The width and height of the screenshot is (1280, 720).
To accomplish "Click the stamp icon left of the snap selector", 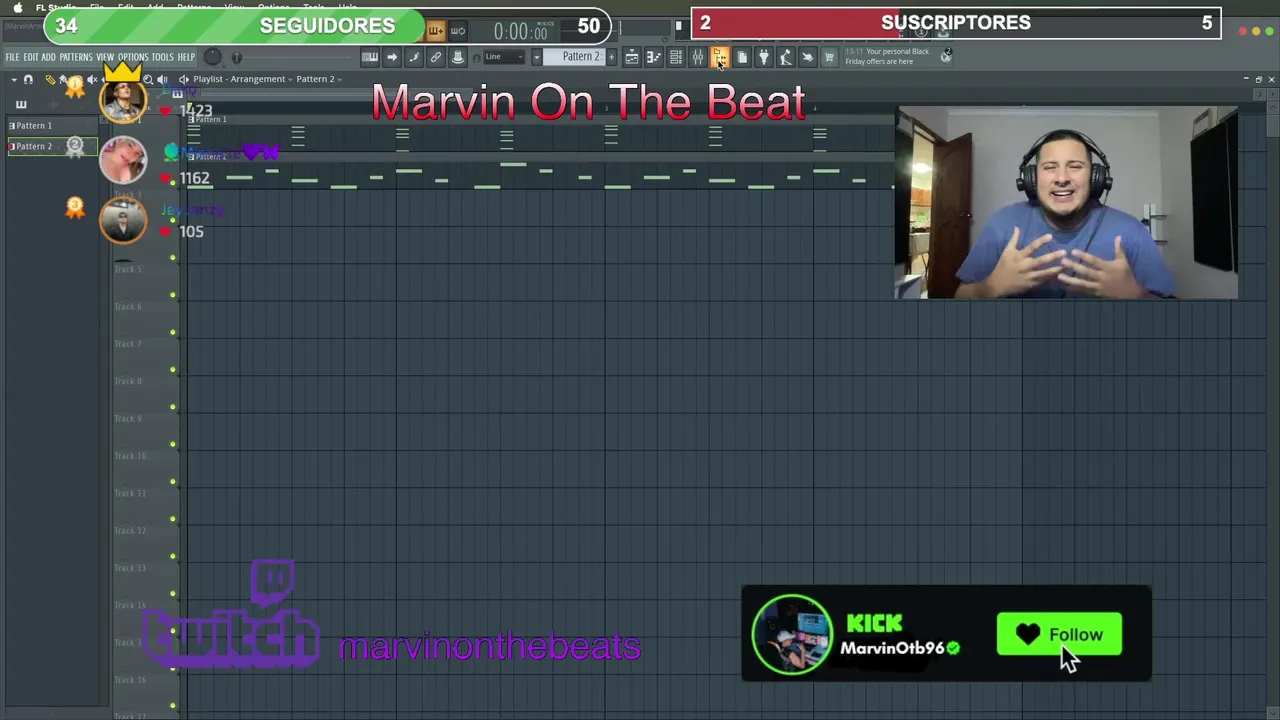I will click(x=458, y=57).
